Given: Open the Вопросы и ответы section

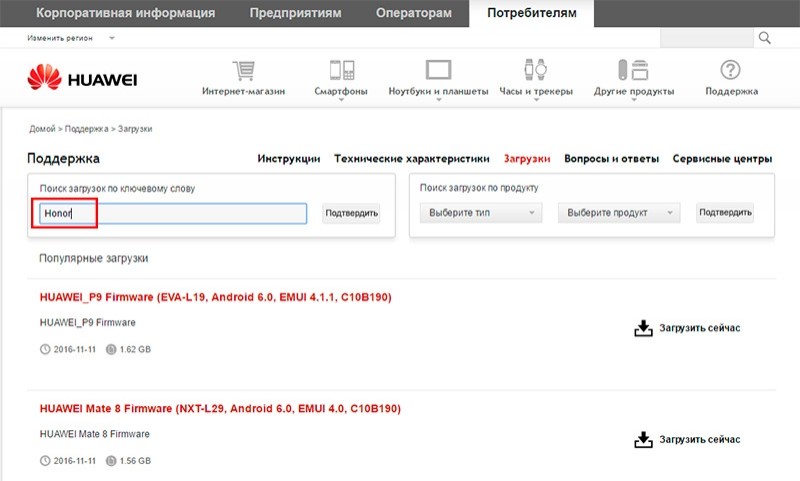Looking at the screenshot, I should pos(612,159).
